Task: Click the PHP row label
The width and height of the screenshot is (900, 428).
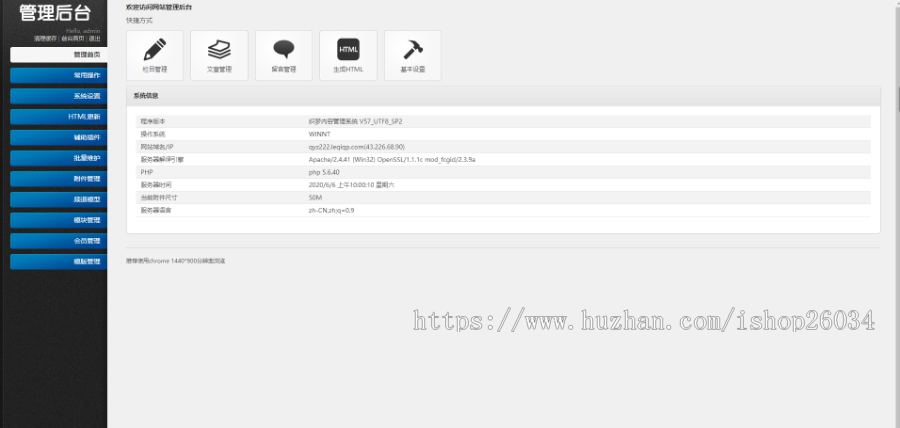Action: (147, 172)
